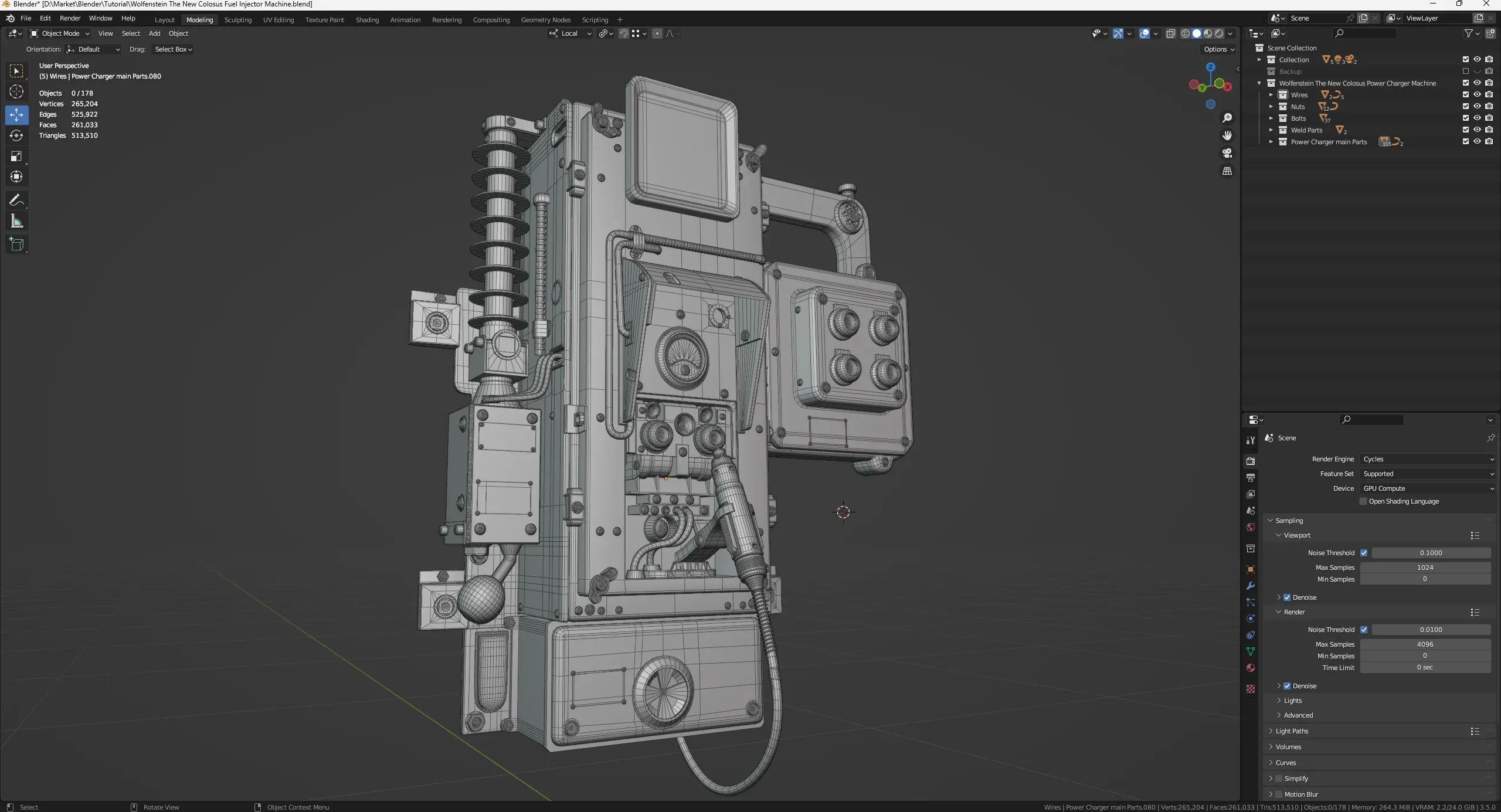
Task: Toggle Open Shading Language checkbox
Action: (x=1364, y=501)
